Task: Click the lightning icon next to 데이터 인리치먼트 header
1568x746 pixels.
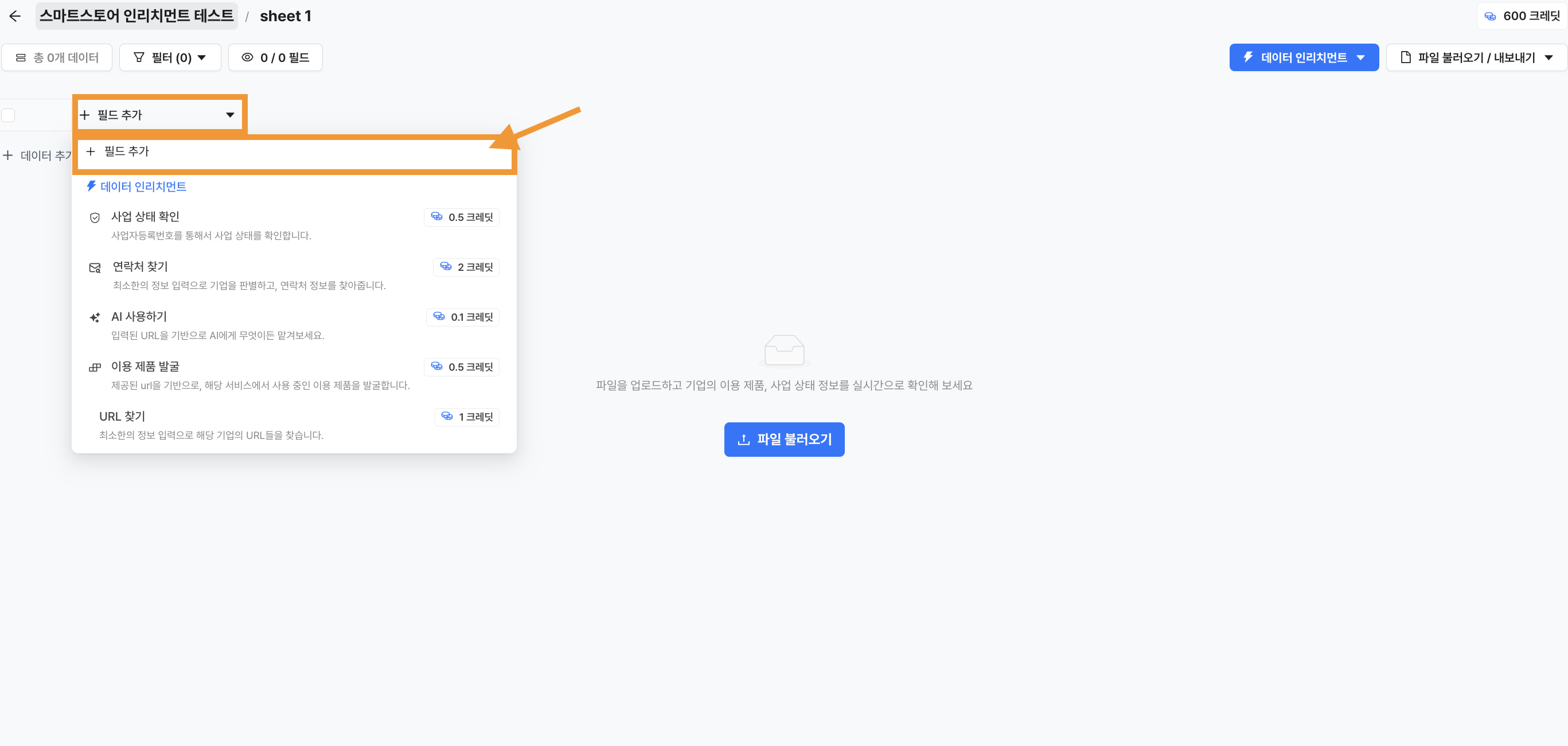Action: (91, 187)
